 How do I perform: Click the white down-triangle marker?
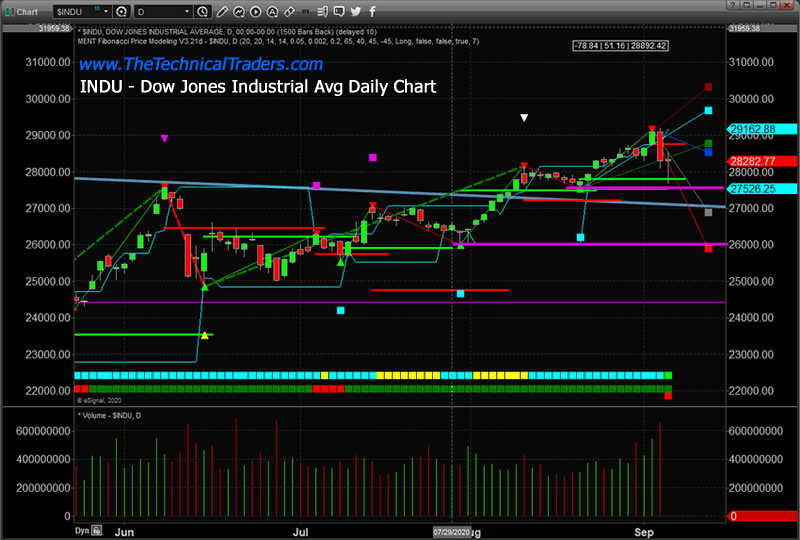point(524,118)
